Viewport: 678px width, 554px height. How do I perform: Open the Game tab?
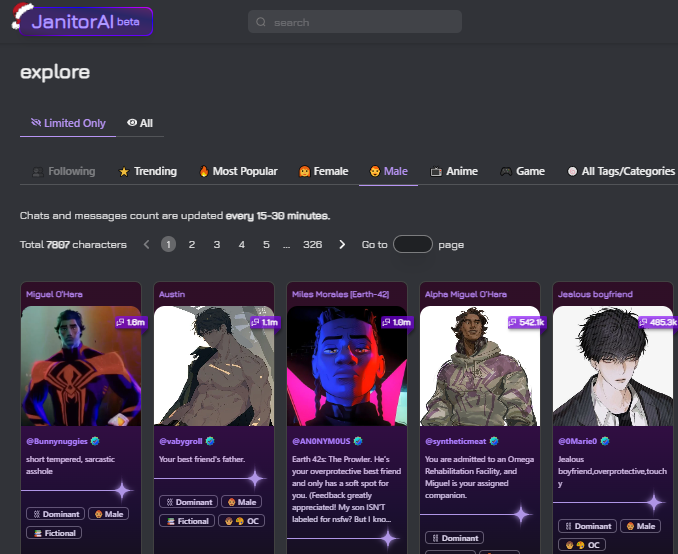522,171
